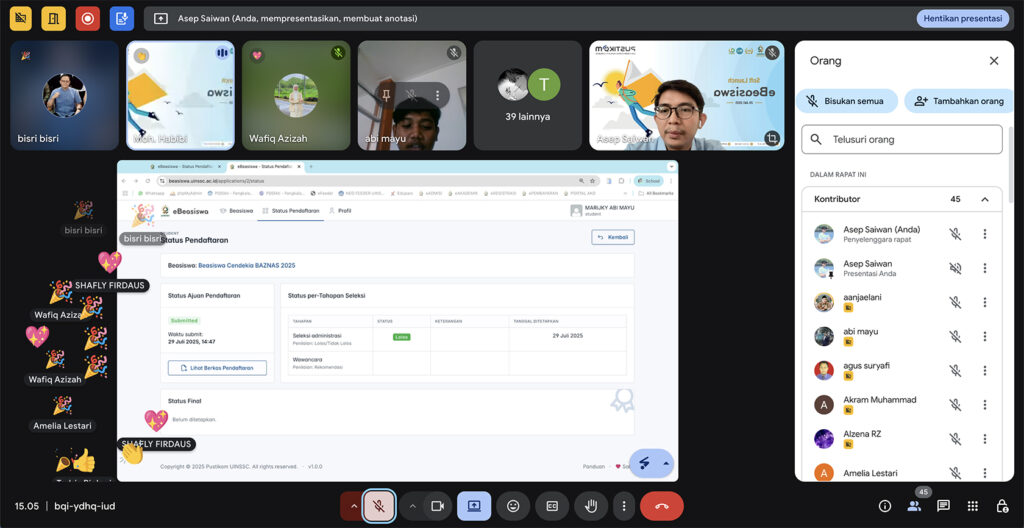
Task: Open the meeting details info icon
Action: point(885,506)
